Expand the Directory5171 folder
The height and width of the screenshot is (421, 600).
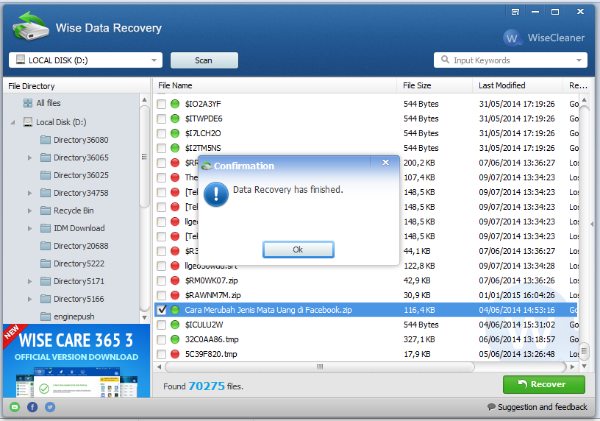[29, 281]
